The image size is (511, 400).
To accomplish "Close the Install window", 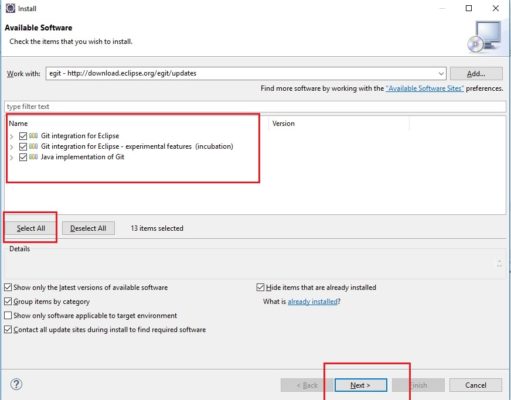I will pos(496,8).
